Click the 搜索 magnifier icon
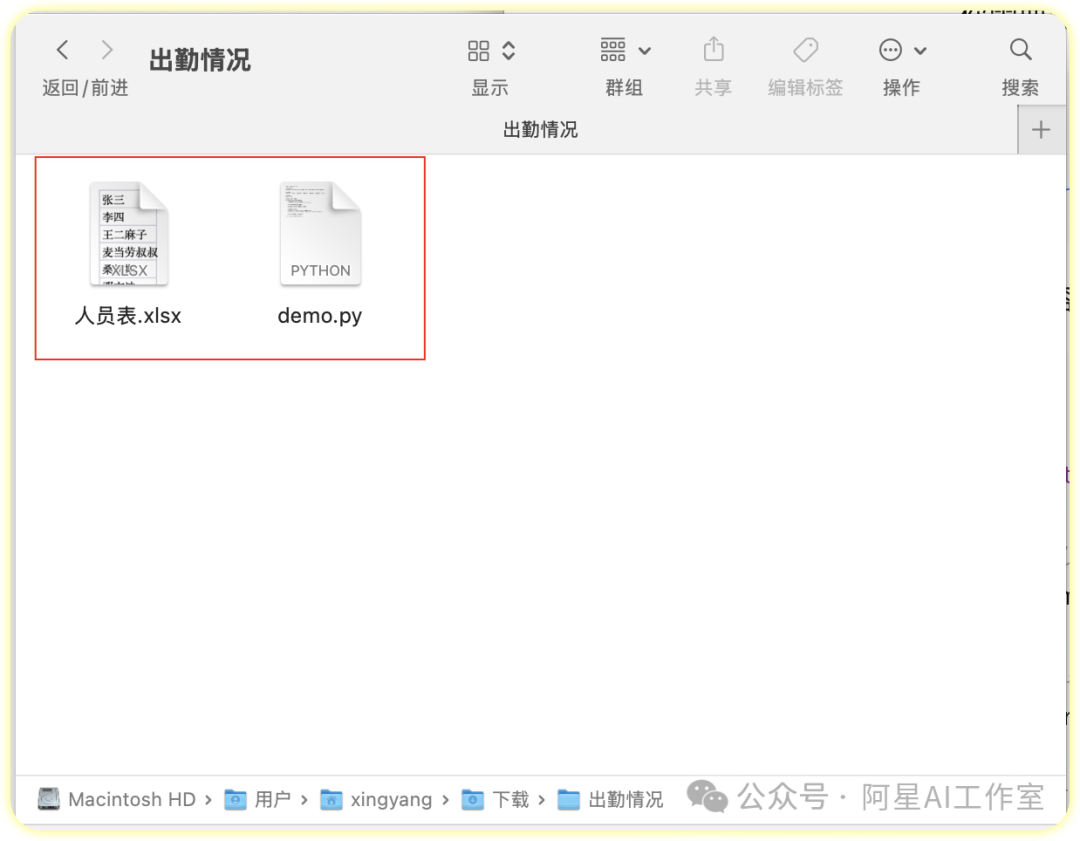The width and height of the screenshot is (1080, 841). click(x=1020, y=50)
